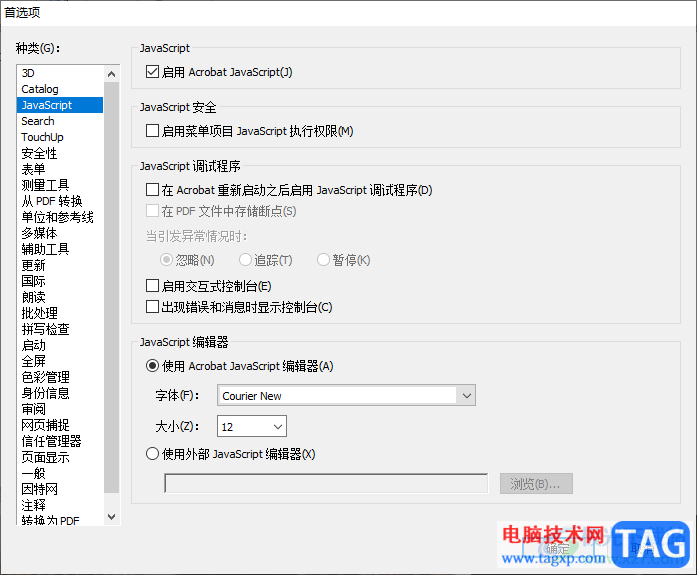Open the 注释 category
Screen dimensions: 697x575
60,505
